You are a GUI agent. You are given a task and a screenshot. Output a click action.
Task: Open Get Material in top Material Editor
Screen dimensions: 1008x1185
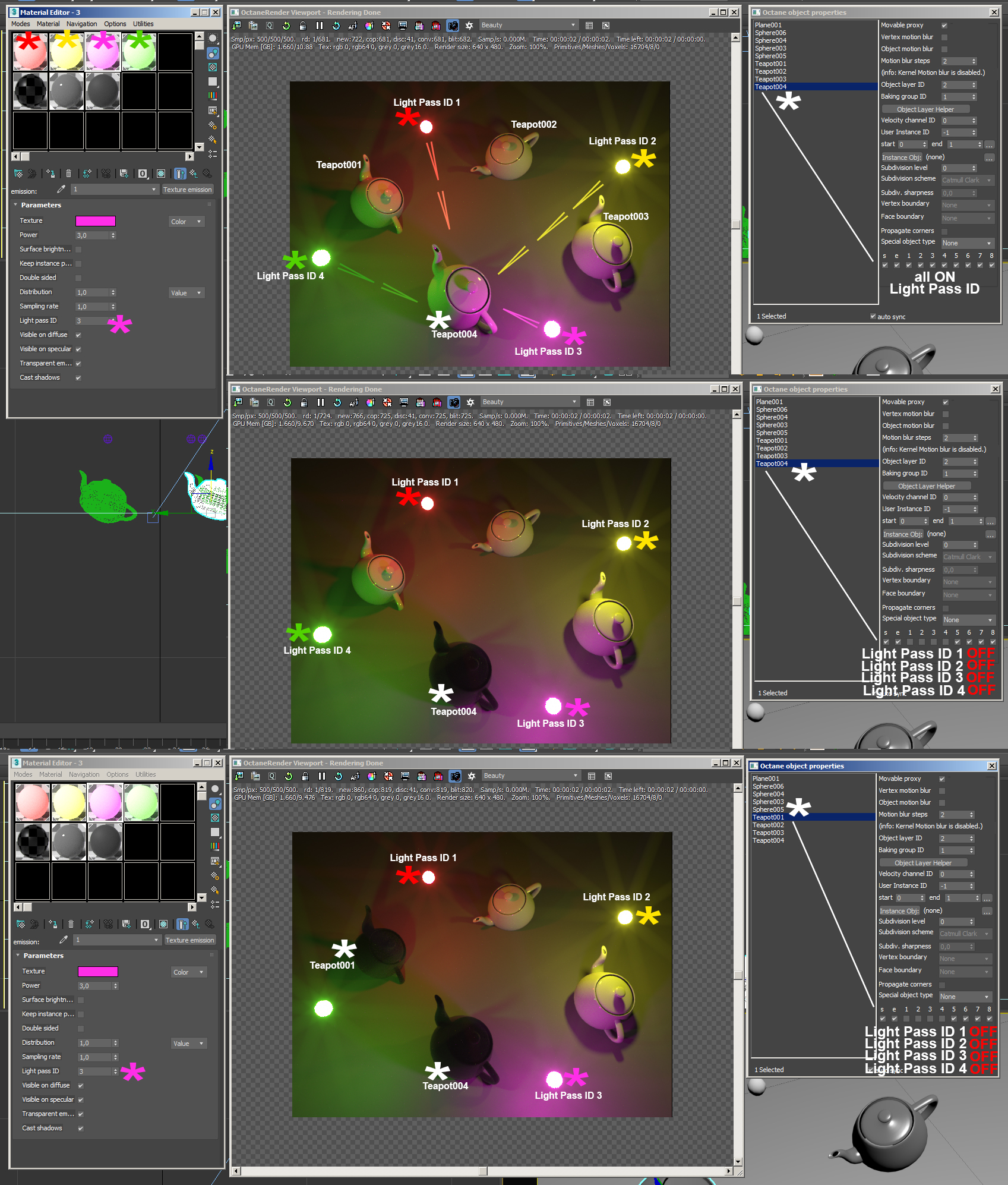pos(18,174)
